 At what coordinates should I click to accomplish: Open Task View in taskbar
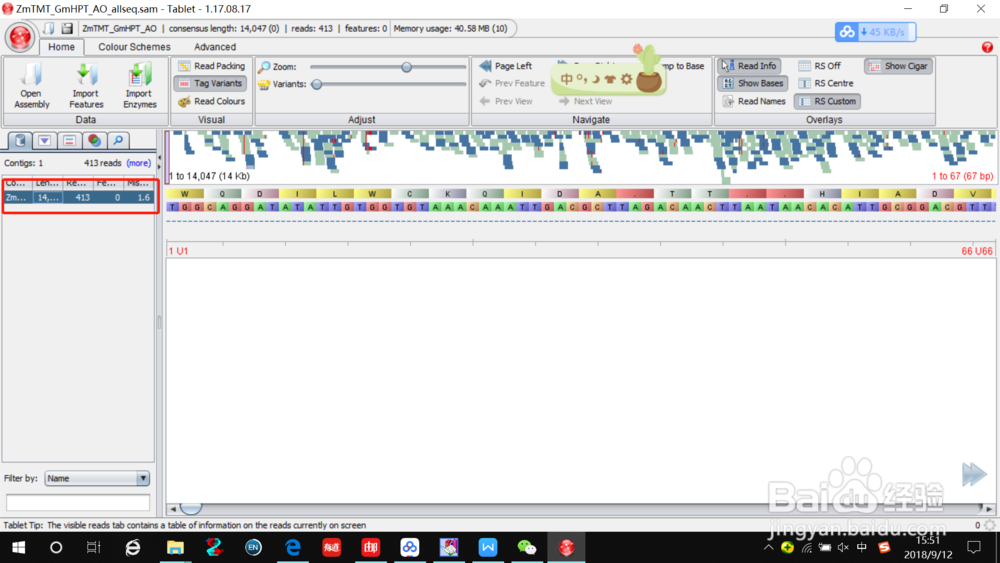(94, 548)
